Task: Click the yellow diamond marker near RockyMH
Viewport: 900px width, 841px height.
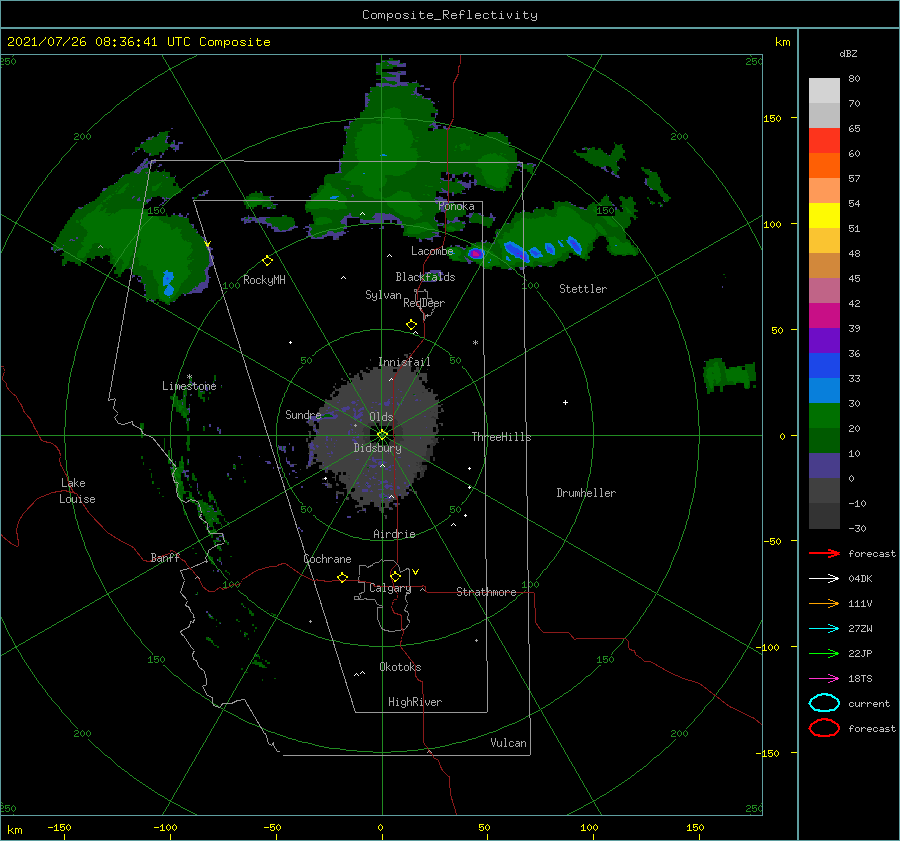Action: 267,261
